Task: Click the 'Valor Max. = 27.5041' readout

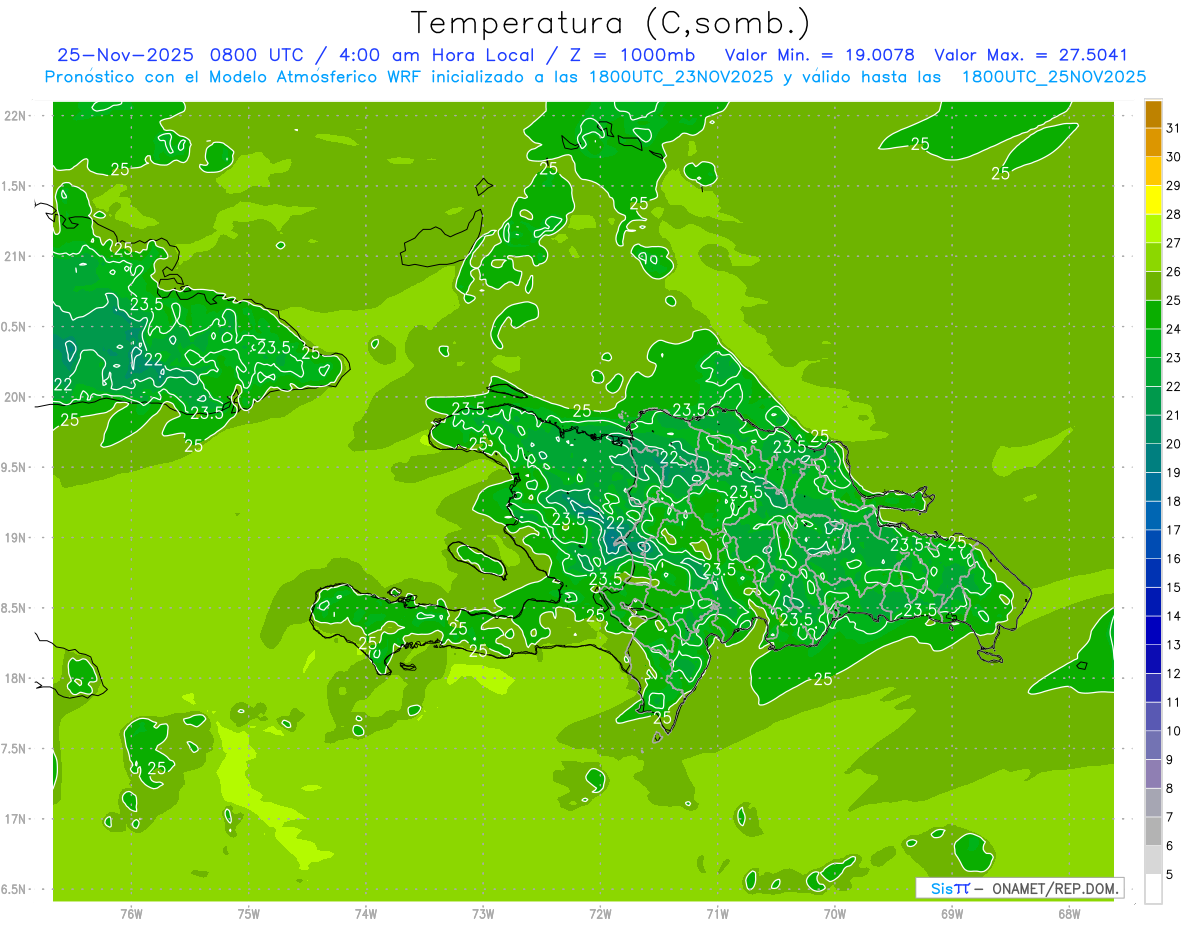Action: pyautogui.click(x=1031, y=56)
